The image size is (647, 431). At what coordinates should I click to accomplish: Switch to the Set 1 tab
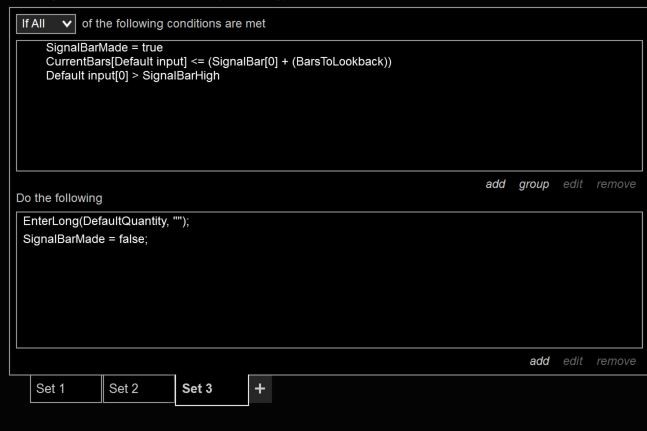66,389
